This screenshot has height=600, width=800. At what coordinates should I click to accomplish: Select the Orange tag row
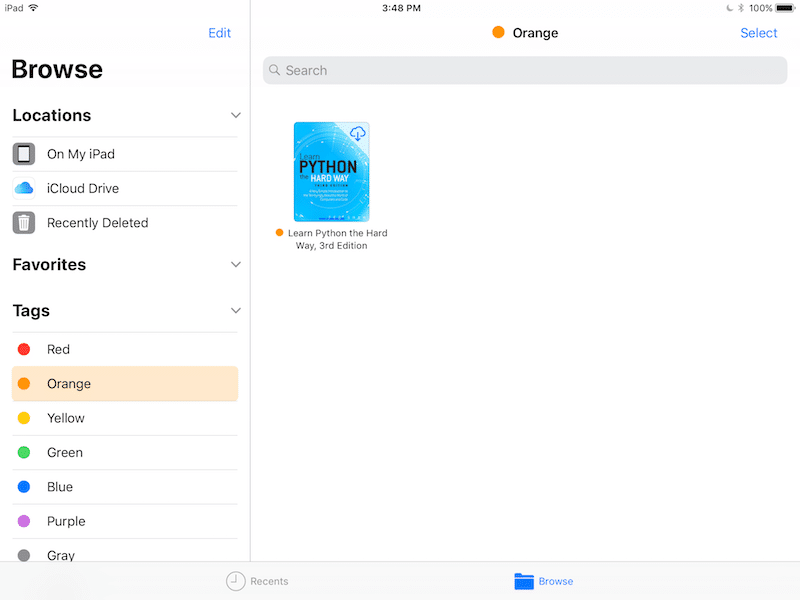coord(125,384)
